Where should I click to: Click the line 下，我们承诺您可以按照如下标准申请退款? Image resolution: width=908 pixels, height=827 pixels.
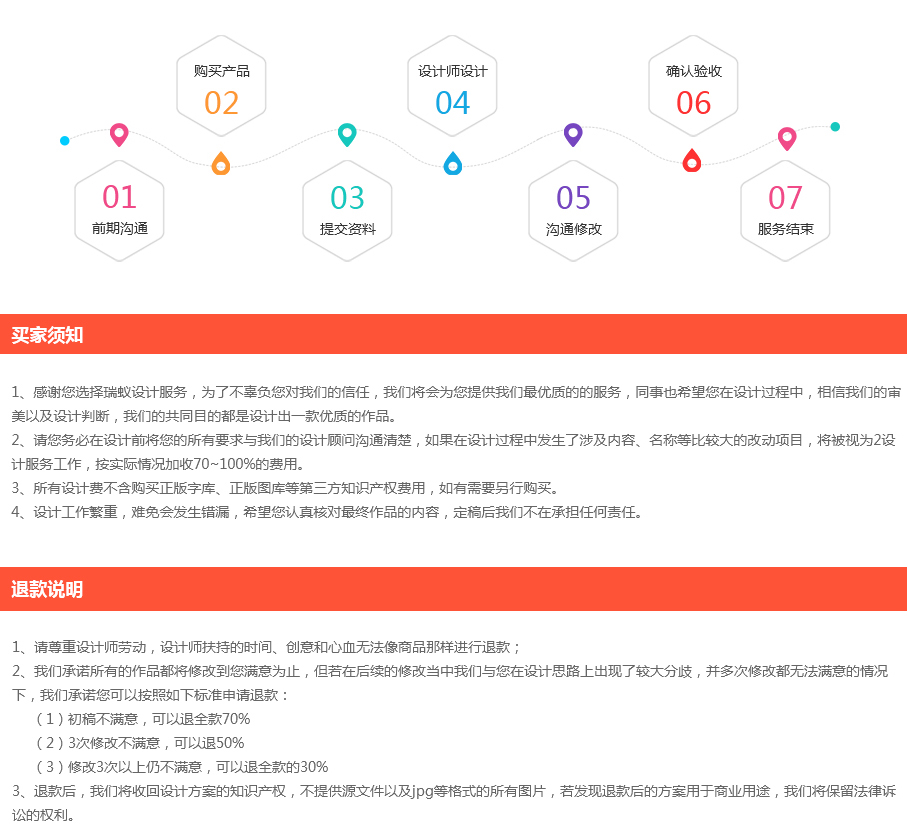coord(151,695)
